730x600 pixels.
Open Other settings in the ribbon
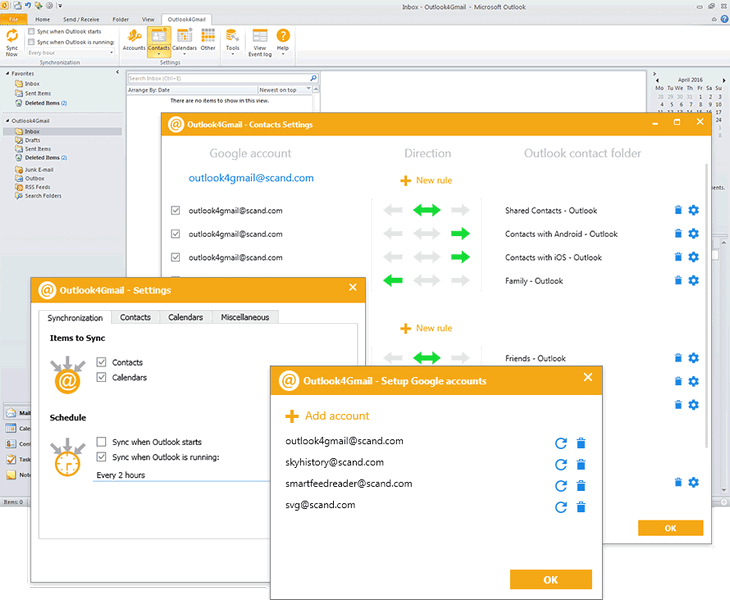(x=208, y=40)
